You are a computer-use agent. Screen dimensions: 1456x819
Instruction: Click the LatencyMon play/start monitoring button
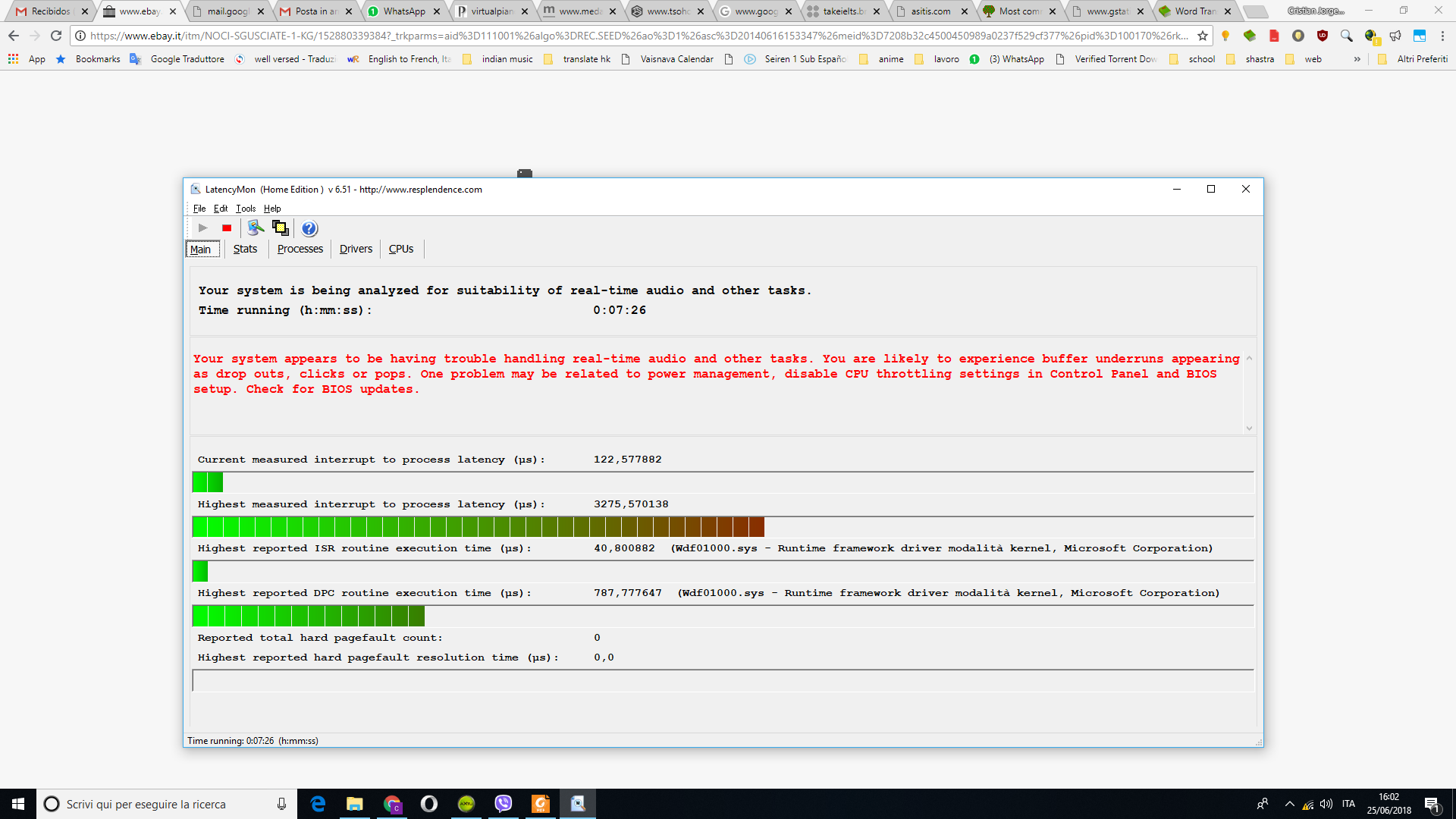click(x=202, y=227)
